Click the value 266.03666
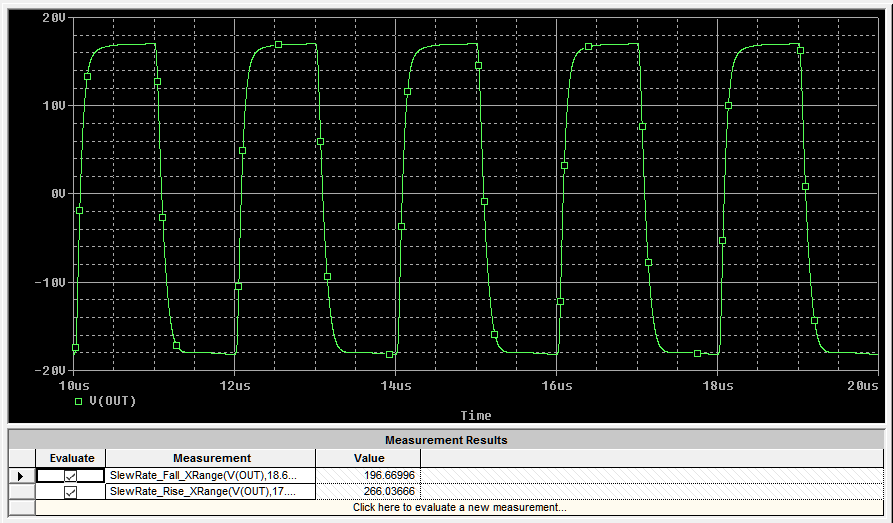Screen dimensions: 893x523 389,491
